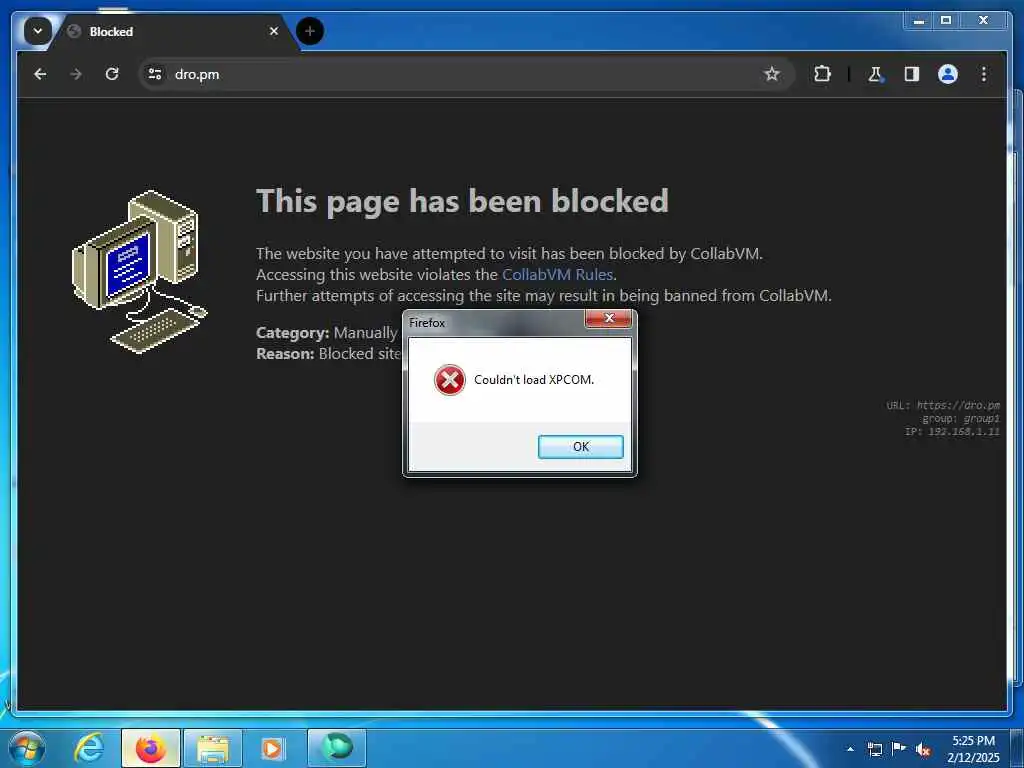Close the Firefox error dialog

tap(609, 318)
